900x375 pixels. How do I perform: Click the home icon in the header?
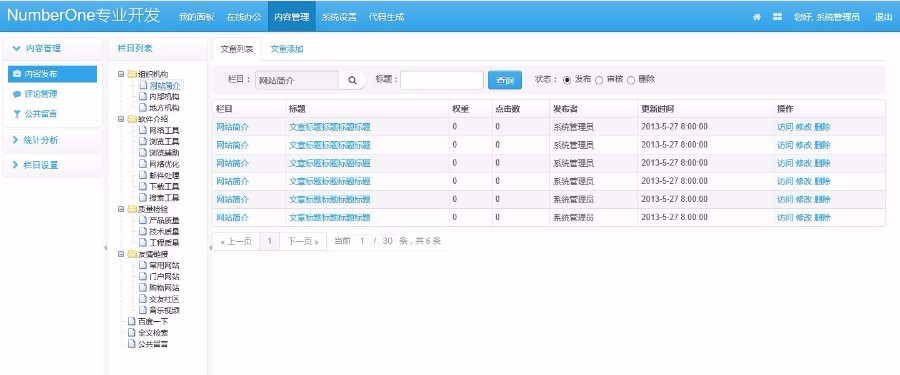coord(757,17)
